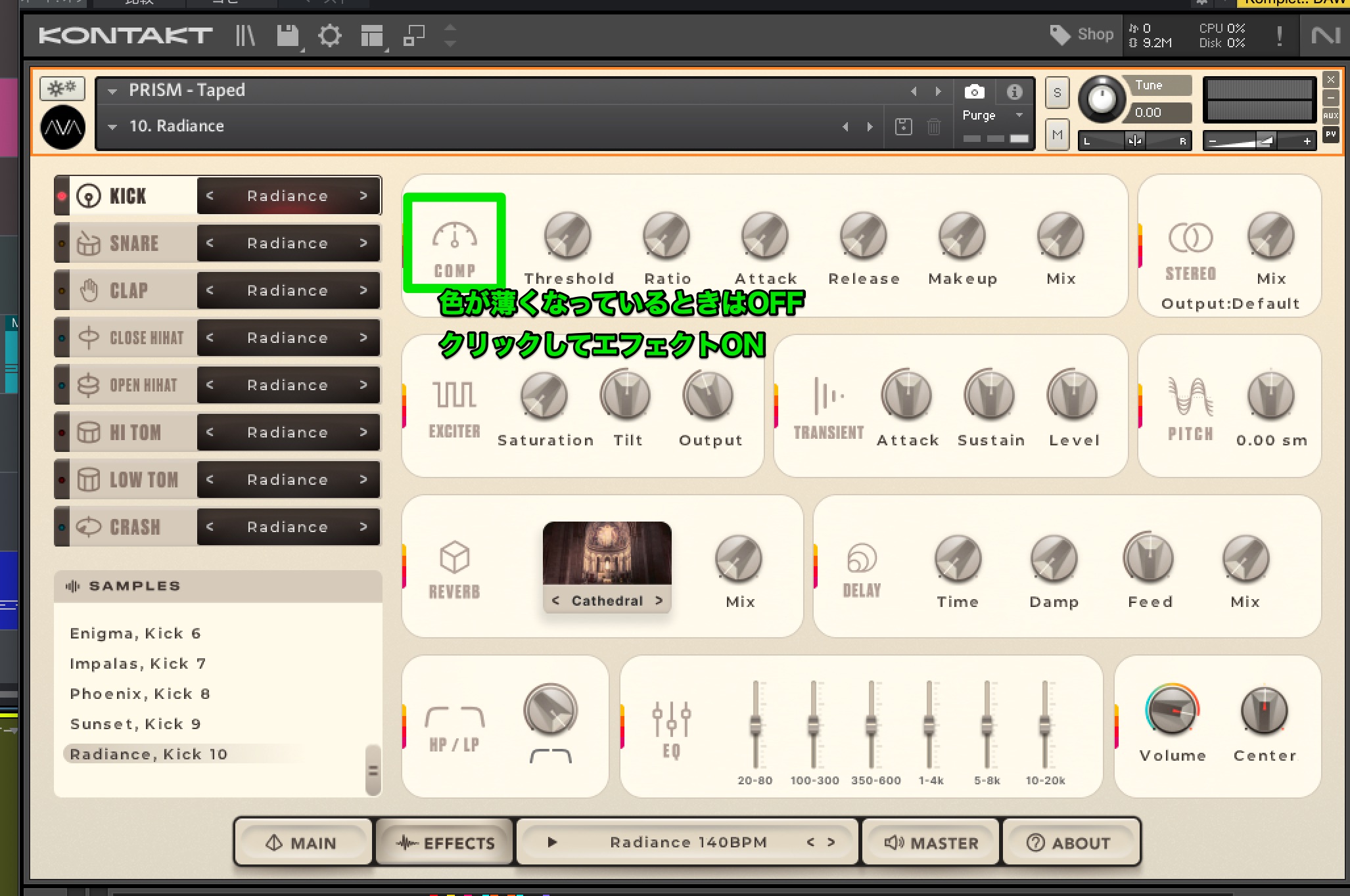The image size is (1350, 896).
Task: Open the Kontakt library browser icon
Action: (x=245, y=35)
